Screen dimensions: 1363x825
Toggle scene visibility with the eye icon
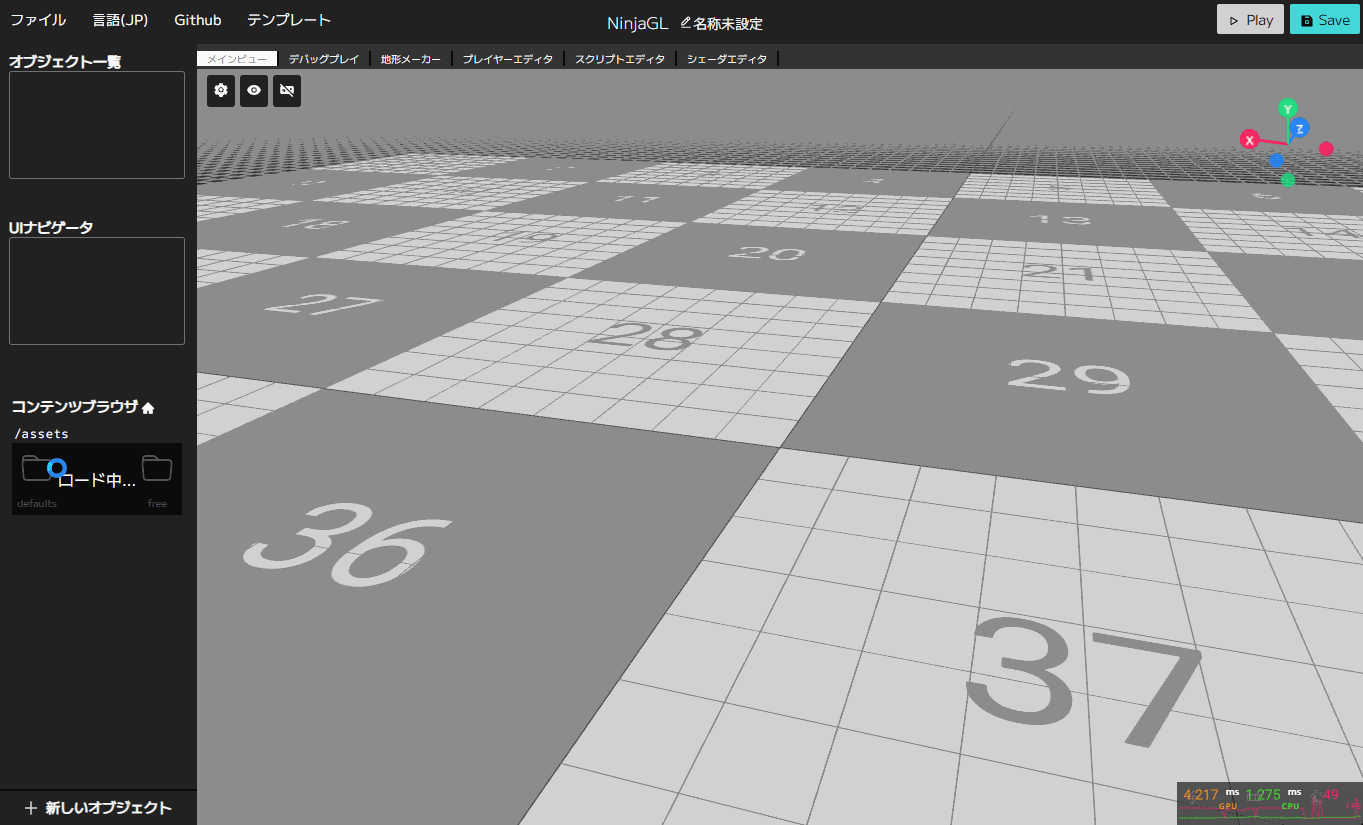(253, 90)
